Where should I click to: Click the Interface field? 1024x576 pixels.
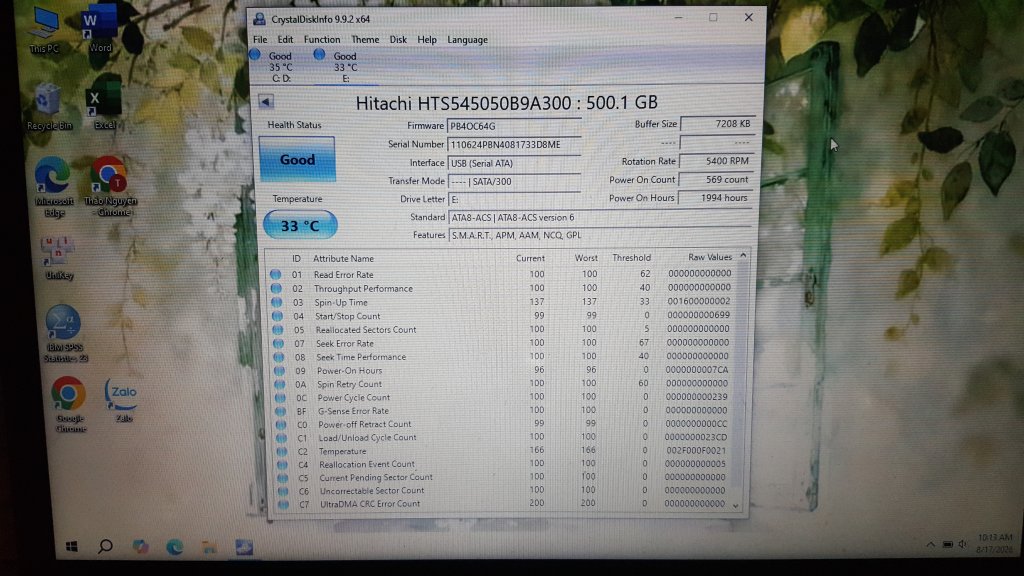513,163
